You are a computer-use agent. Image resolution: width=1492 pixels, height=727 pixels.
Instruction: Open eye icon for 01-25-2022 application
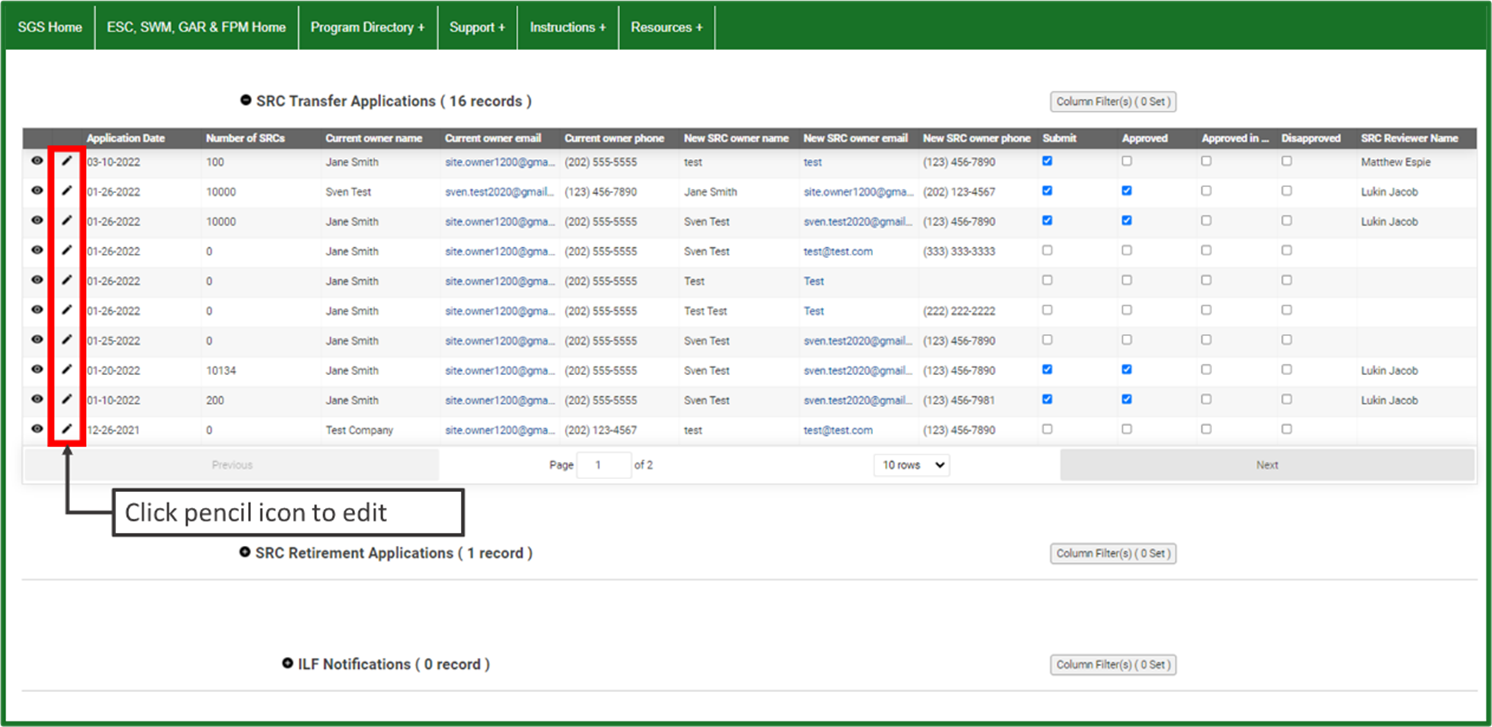point(37,339)
